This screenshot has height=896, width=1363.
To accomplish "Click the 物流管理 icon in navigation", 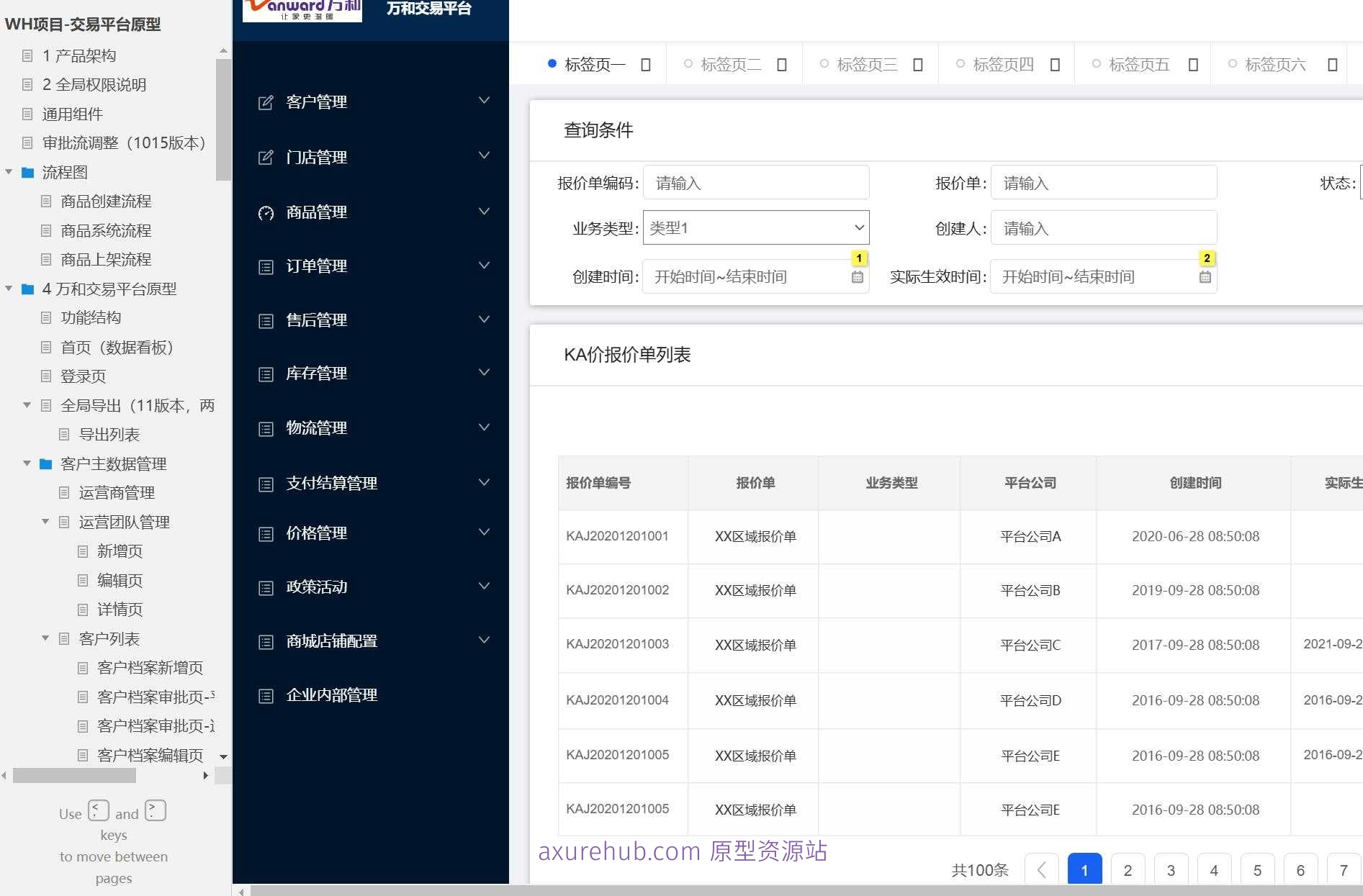I will [265, 427].
